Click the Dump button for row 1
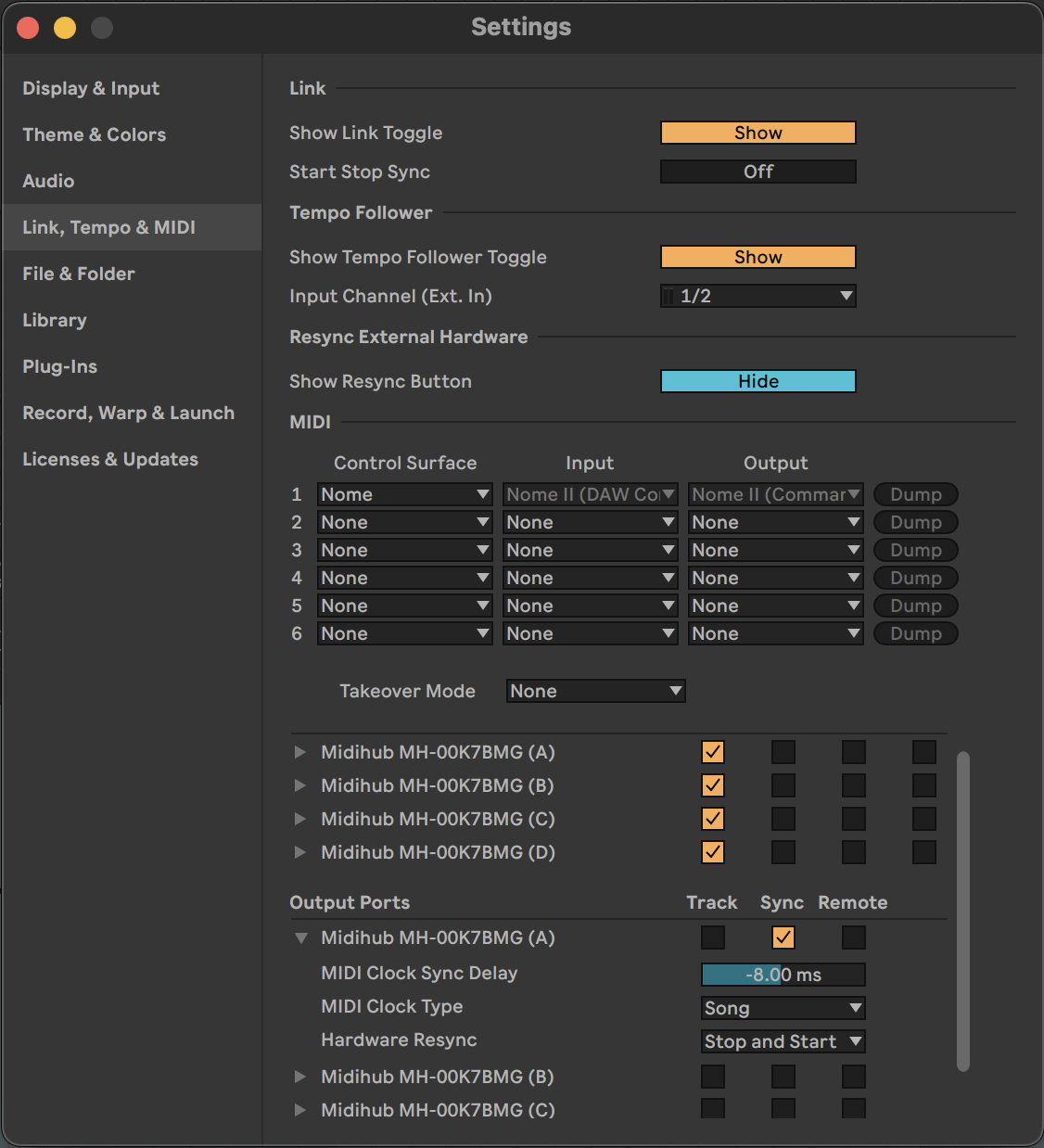Viewport: 1044px width, 1148px height. point(915,494)
